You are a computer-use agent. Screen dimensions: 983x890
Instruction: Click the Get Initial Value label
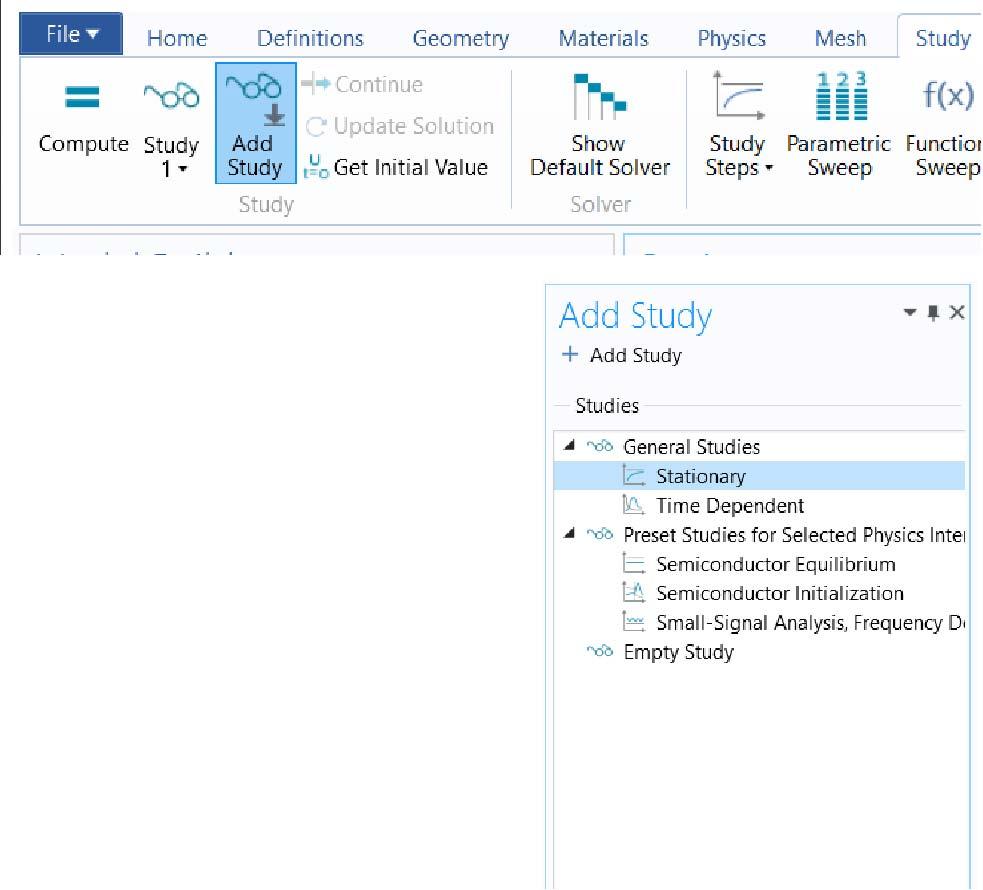click(411, 167)
